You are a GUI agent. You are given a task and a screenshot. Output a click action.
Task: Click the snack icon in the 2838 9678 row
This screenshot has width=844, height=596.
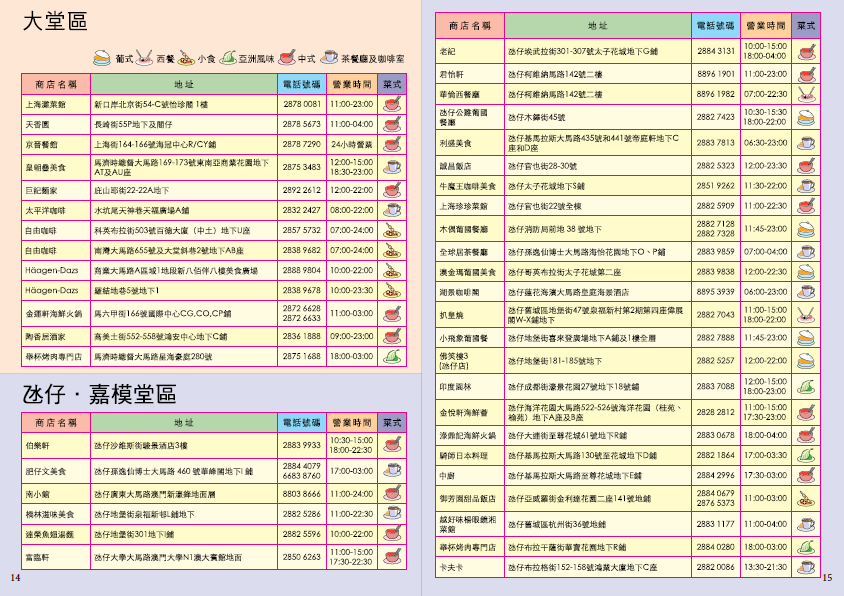[392, 290]
